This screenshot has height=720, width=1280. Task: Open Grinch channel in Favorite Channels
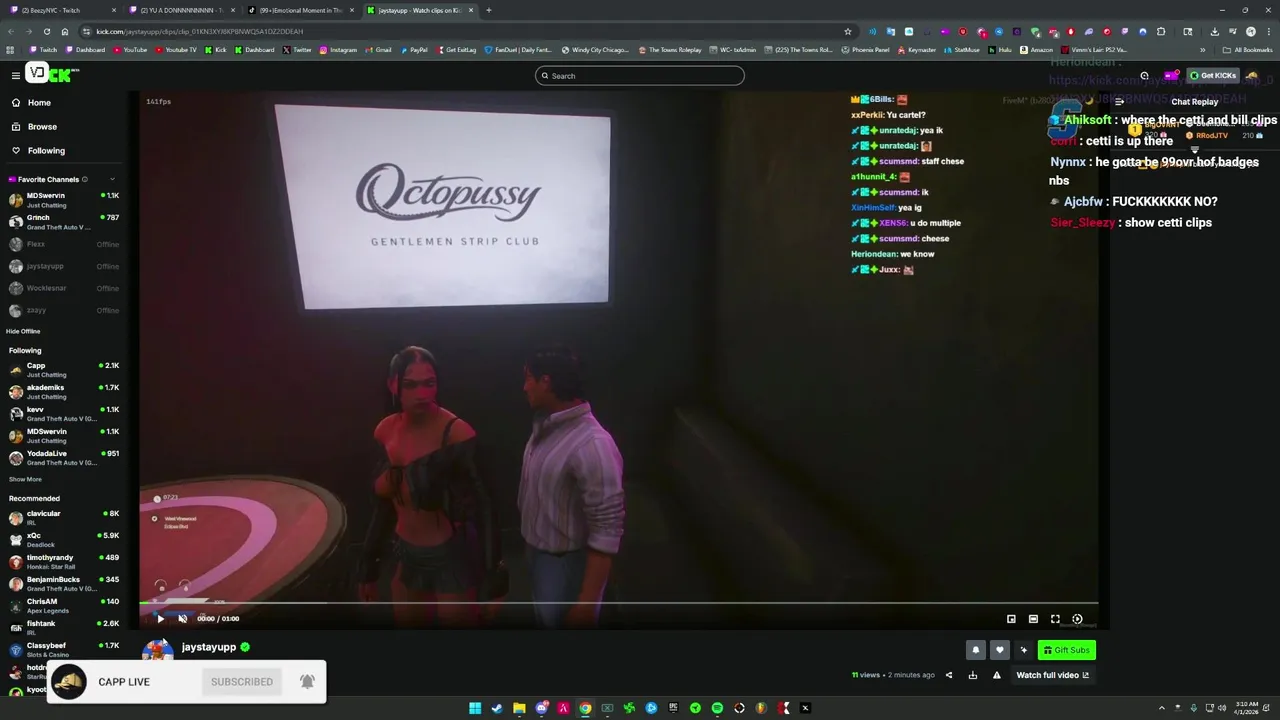[x=64, y=222]
